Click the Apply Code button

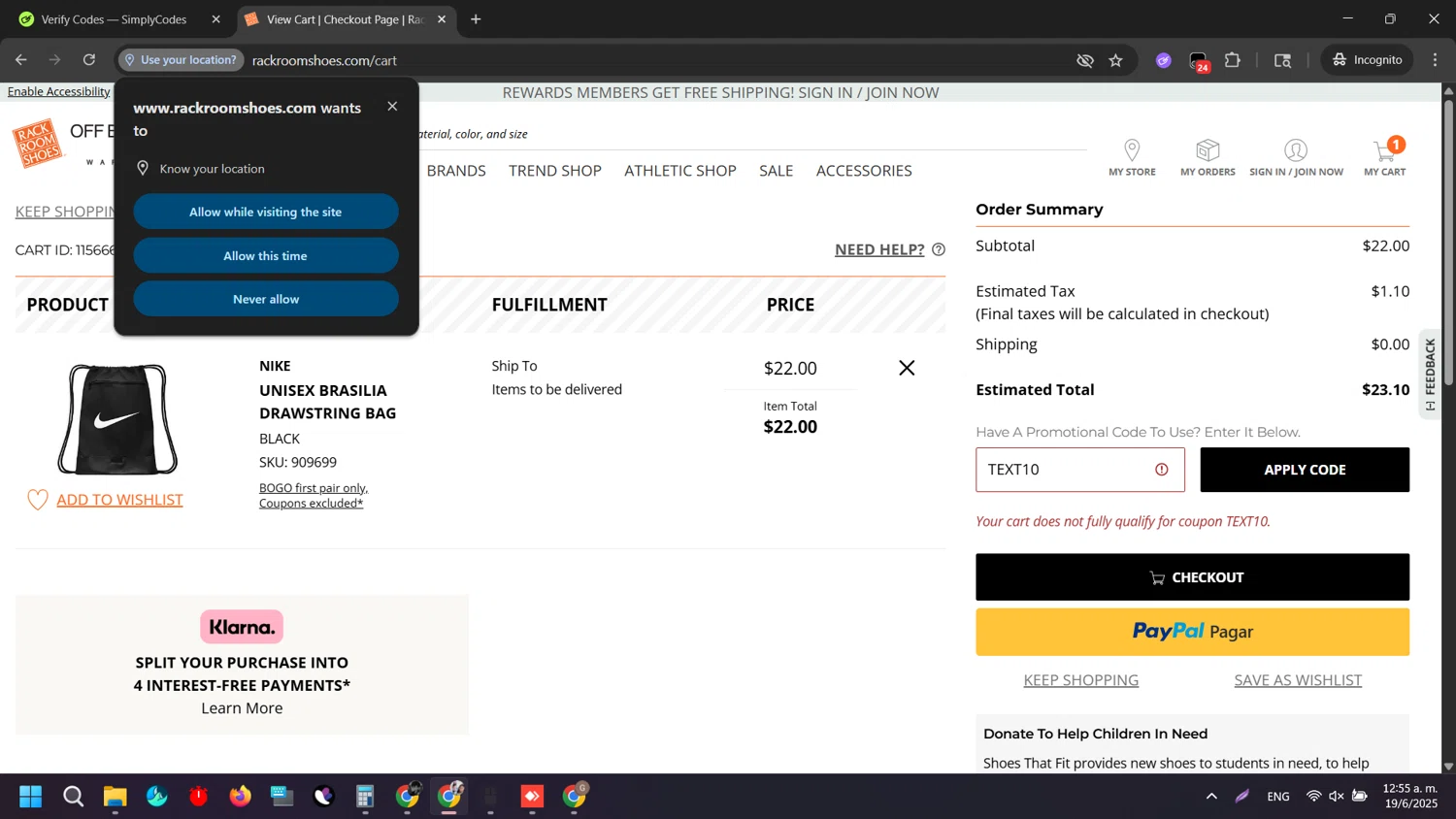click(x=1305, y=470)
